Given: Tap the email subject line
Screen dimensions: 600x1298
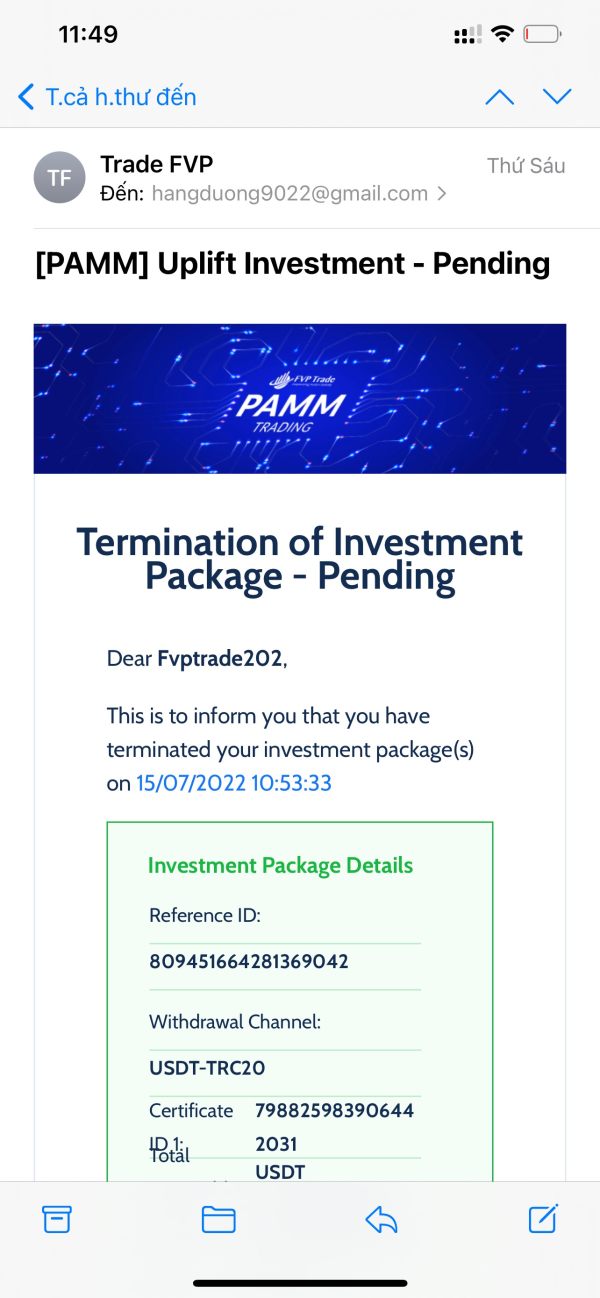Looking at the screenshot, I should [x=292, y=264].
